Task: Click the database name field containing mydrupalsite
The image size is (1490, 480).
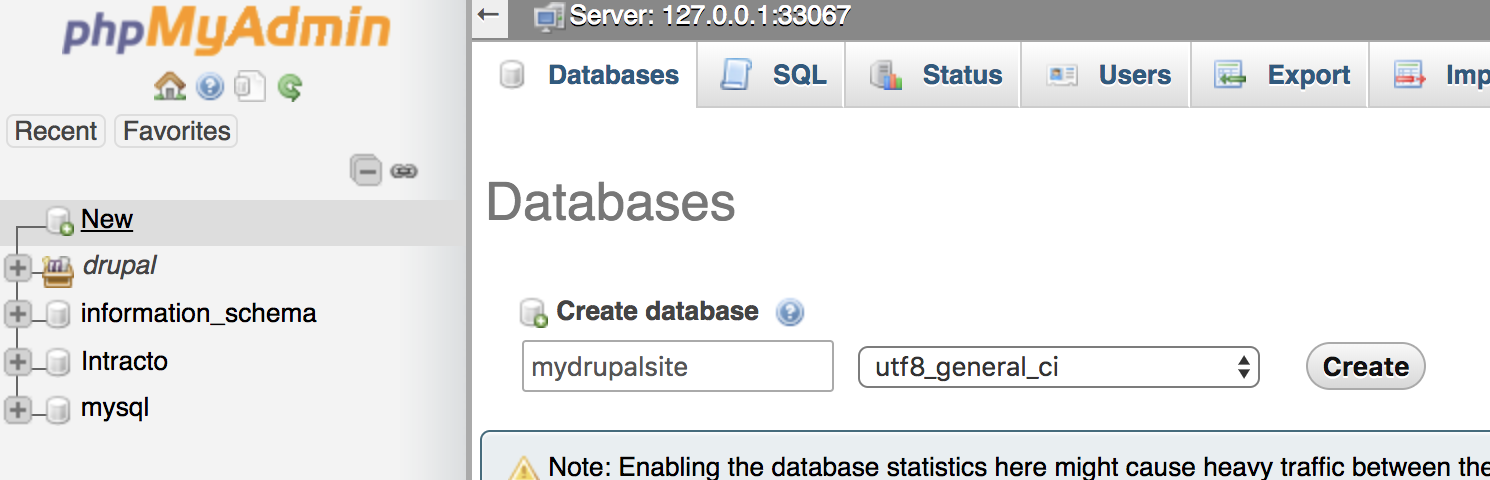Action: click(x=678, y=367)
